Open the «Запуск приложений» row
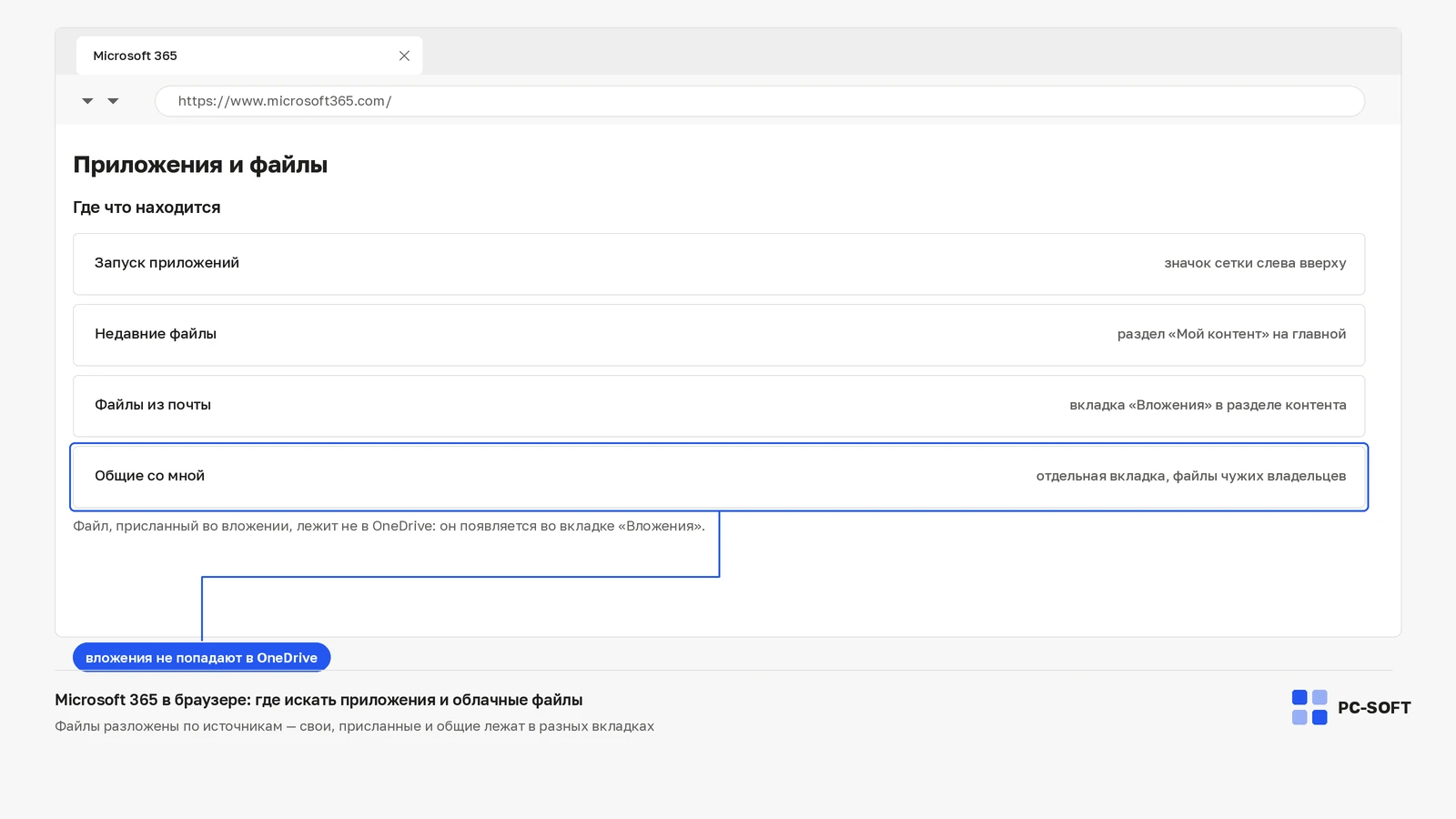 coord(719,264)
